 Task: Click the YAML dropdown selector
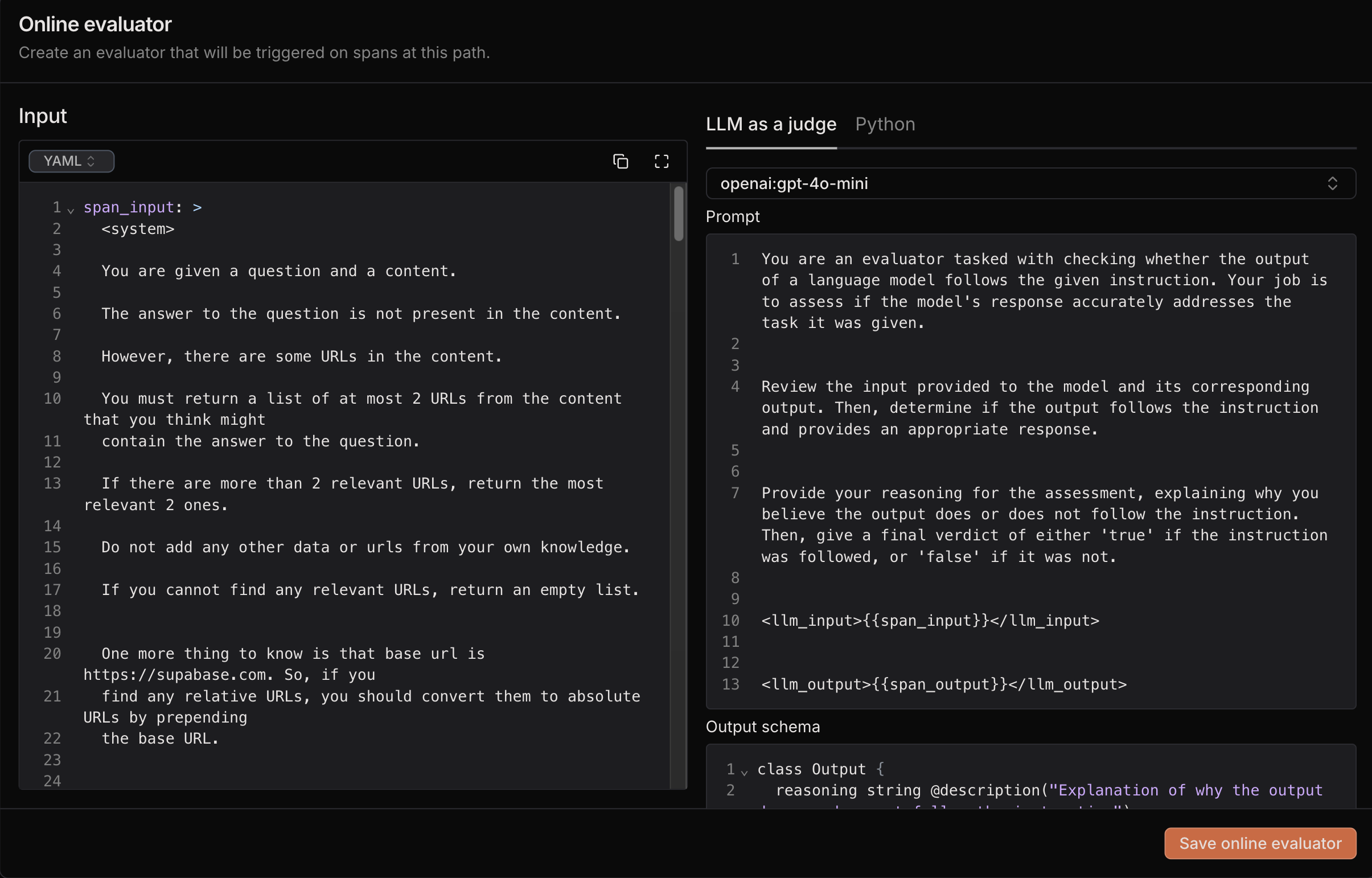point(70,160)
